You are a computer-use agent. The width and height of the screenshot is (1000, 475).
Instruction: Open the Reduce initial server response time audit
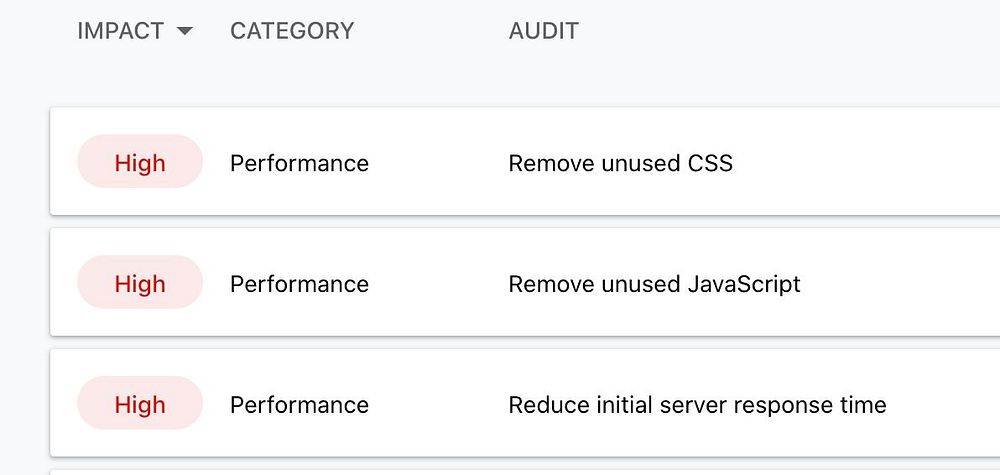[x=697, y=405]
